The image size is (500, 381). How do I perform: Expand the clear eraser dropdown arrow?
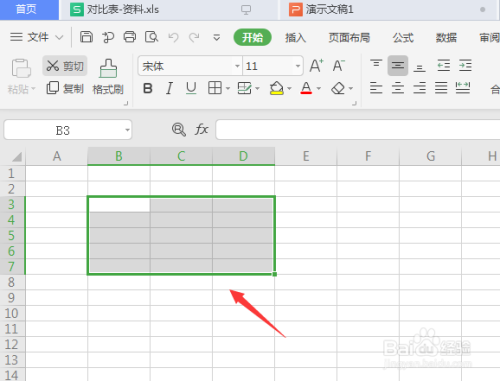click(x=351, y=88)
